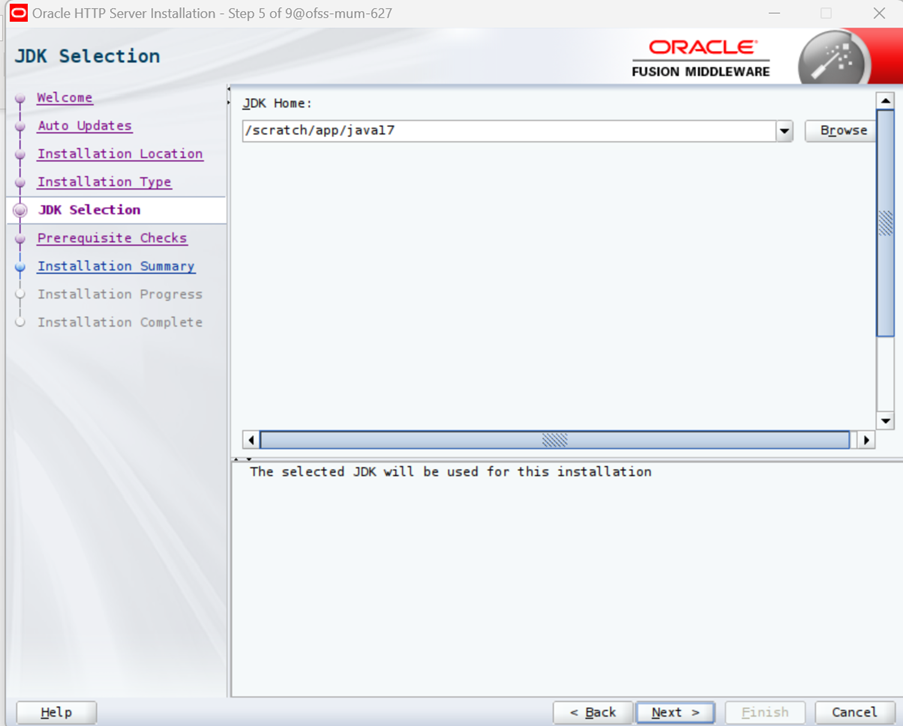Click the JDK Home path field

(x=509, y=131)
